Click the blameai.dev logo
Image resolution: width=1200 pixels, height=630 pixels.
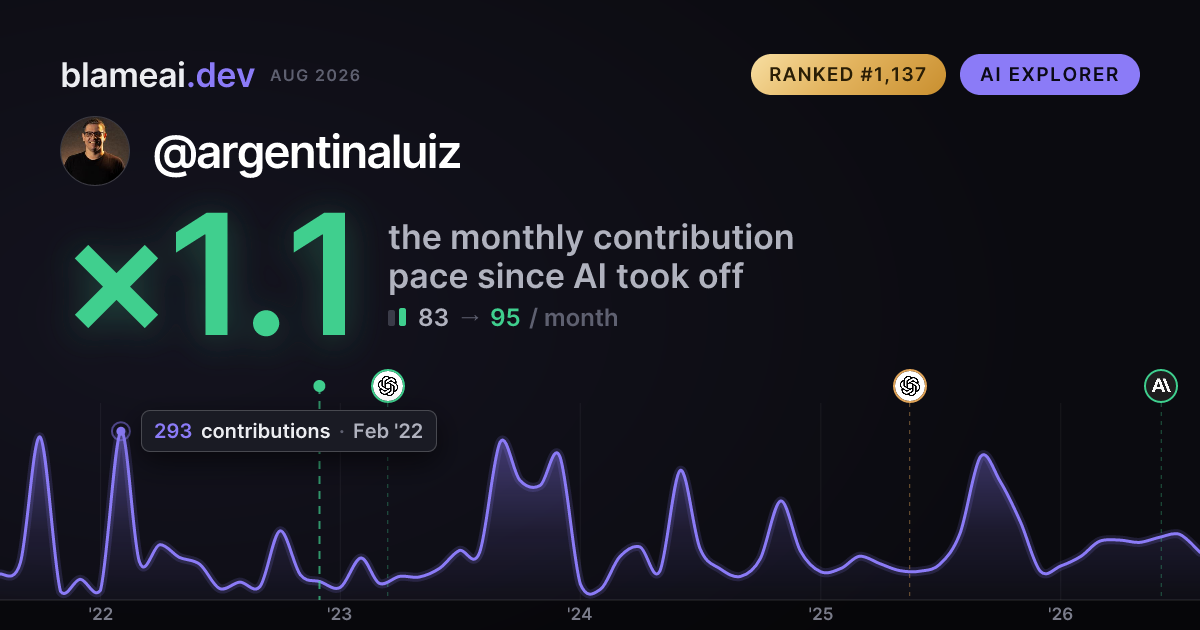(x=157, y=75)
